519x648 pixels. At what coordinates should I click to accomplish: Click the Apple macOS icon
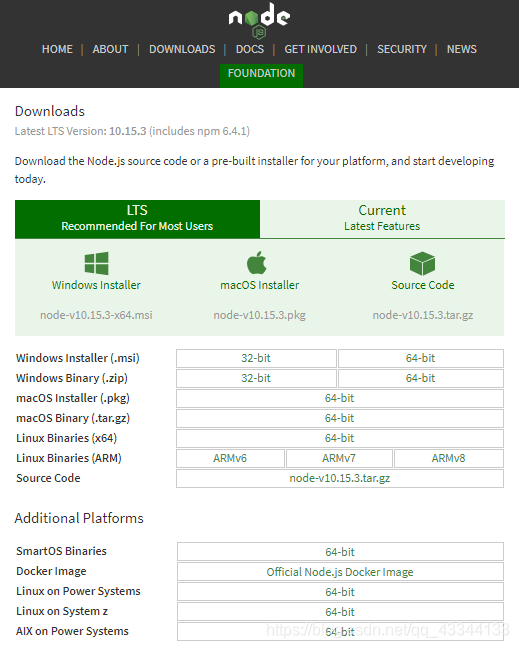(x=257, y=262)
